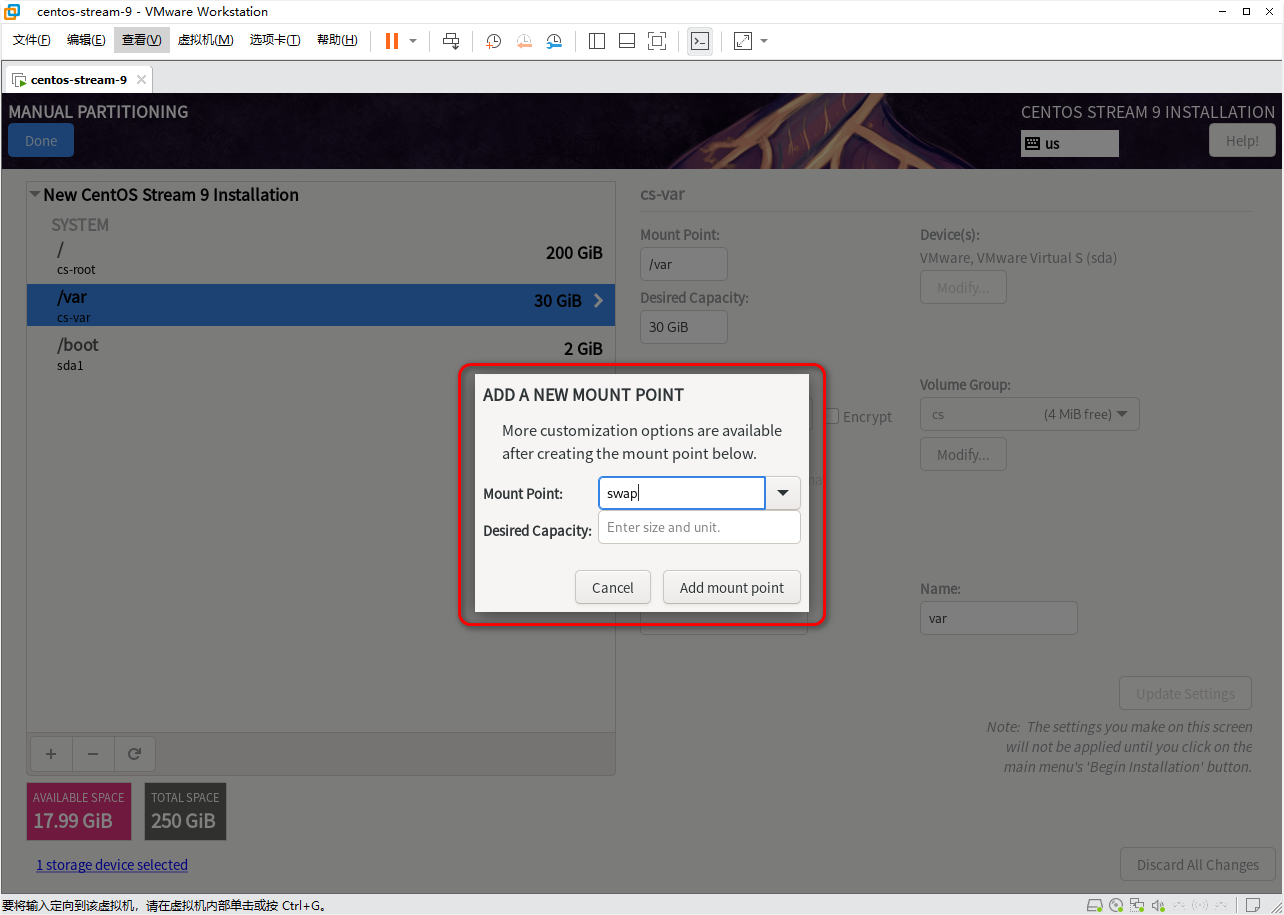Viewport: 1284px width, 915px height.
Task: Select the /var cs-var partition row
Action: point(321,305)
